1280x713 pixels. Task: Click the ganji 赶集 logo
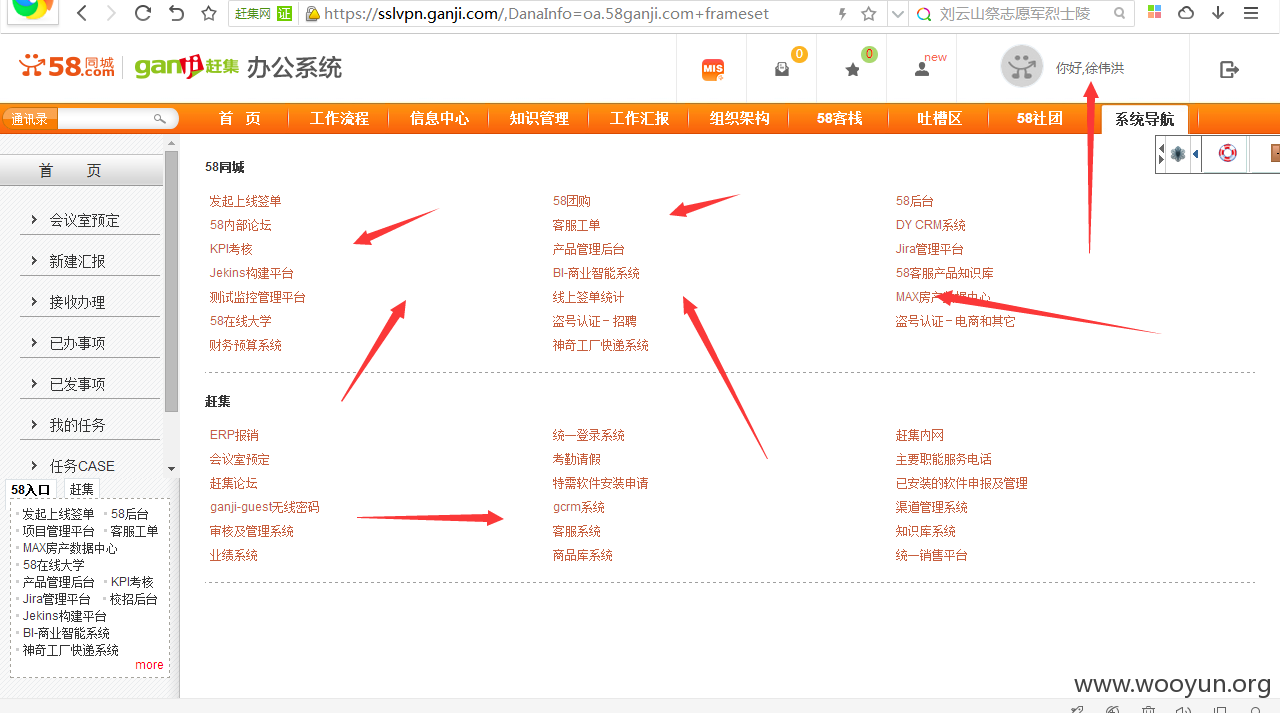tap(187, 66)
